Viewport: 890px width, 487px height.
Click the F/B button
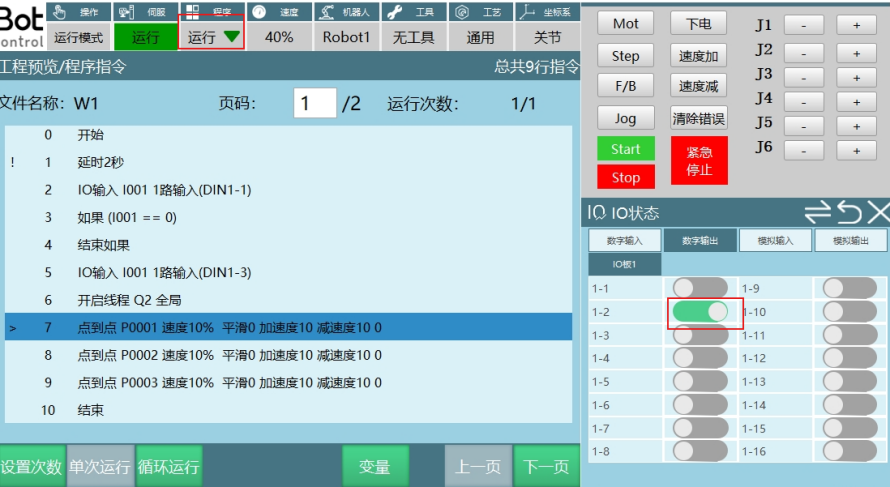pos(625,86)
